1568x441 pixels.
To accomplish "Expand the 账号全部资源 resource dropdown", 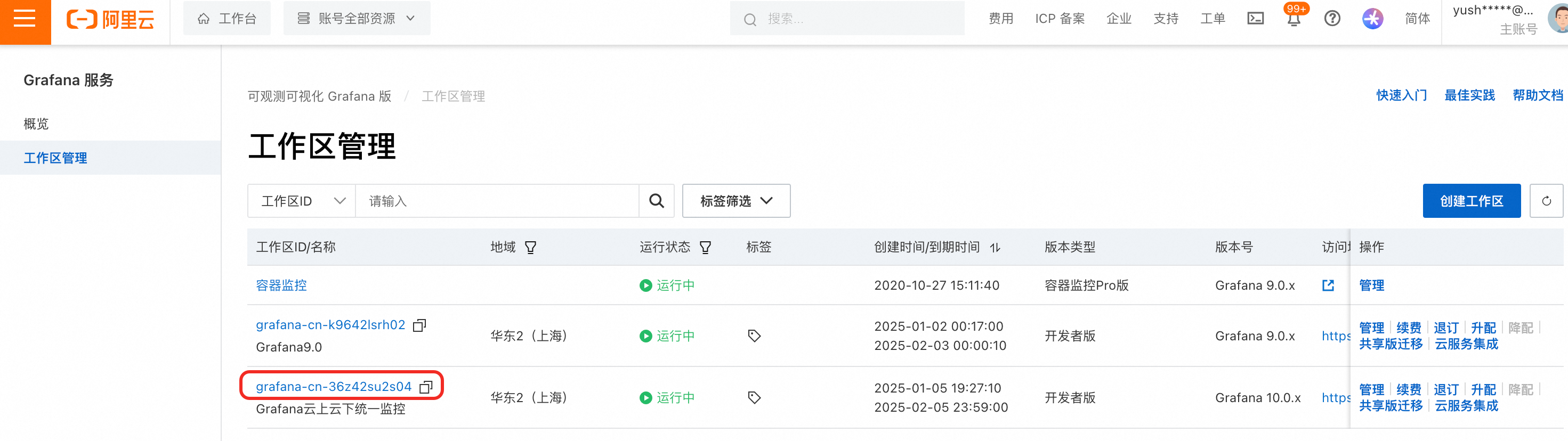I will click(357, 19).
